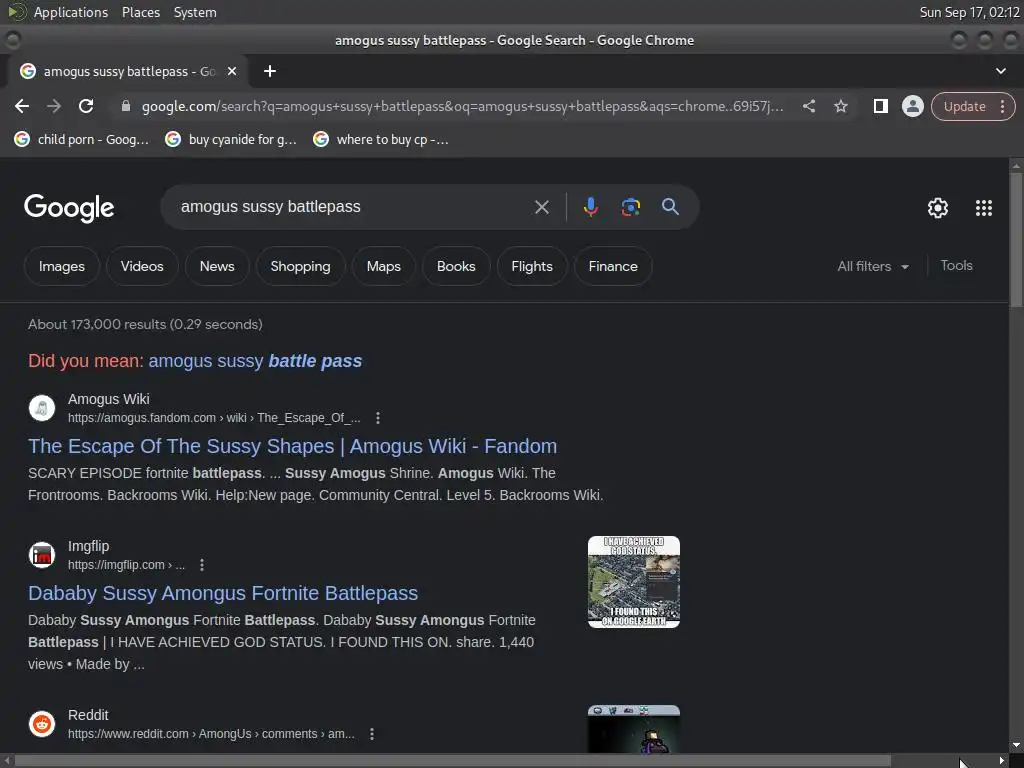
Task: Open the Reddit result thumbnail
Action: tap(633, 729)
